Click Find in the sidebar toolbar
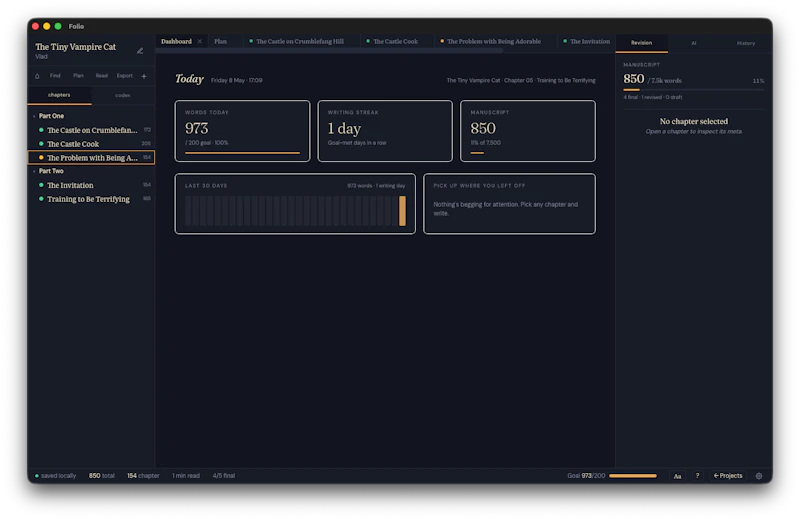 tap(55, 76)
